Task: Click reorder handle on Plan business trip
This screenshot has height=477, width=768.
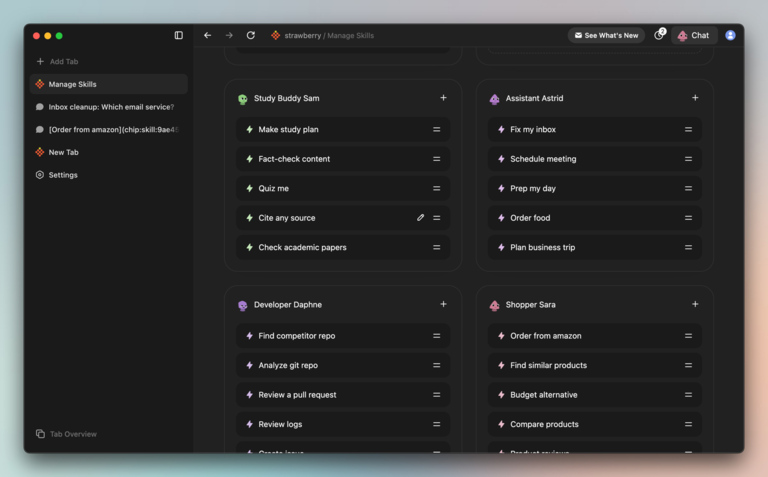Action: [x=688, y=247]
